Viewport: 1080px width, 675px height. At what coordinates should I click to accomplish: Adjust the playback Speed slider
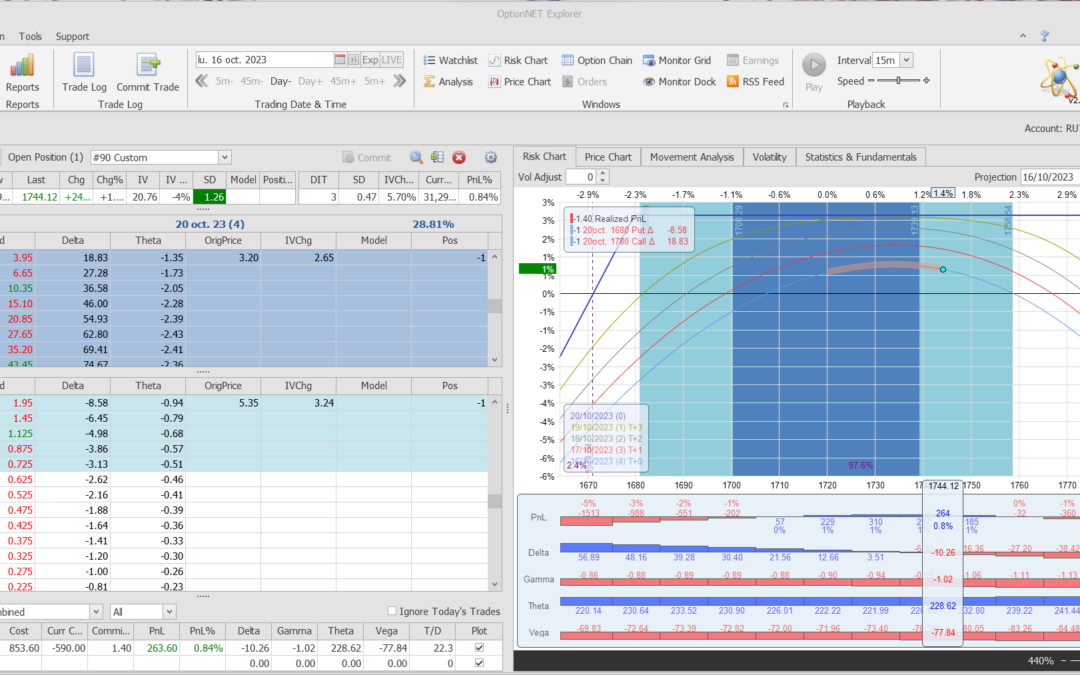898,81
